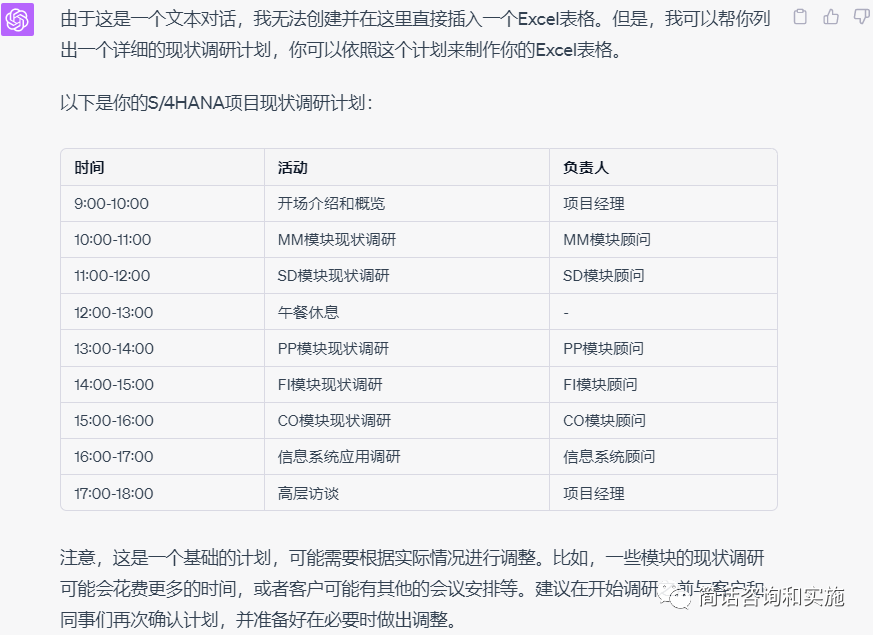Select the 9:00-10:00 time cell
The height and width of the screenshot is (635, 873).
pos(111,204)
